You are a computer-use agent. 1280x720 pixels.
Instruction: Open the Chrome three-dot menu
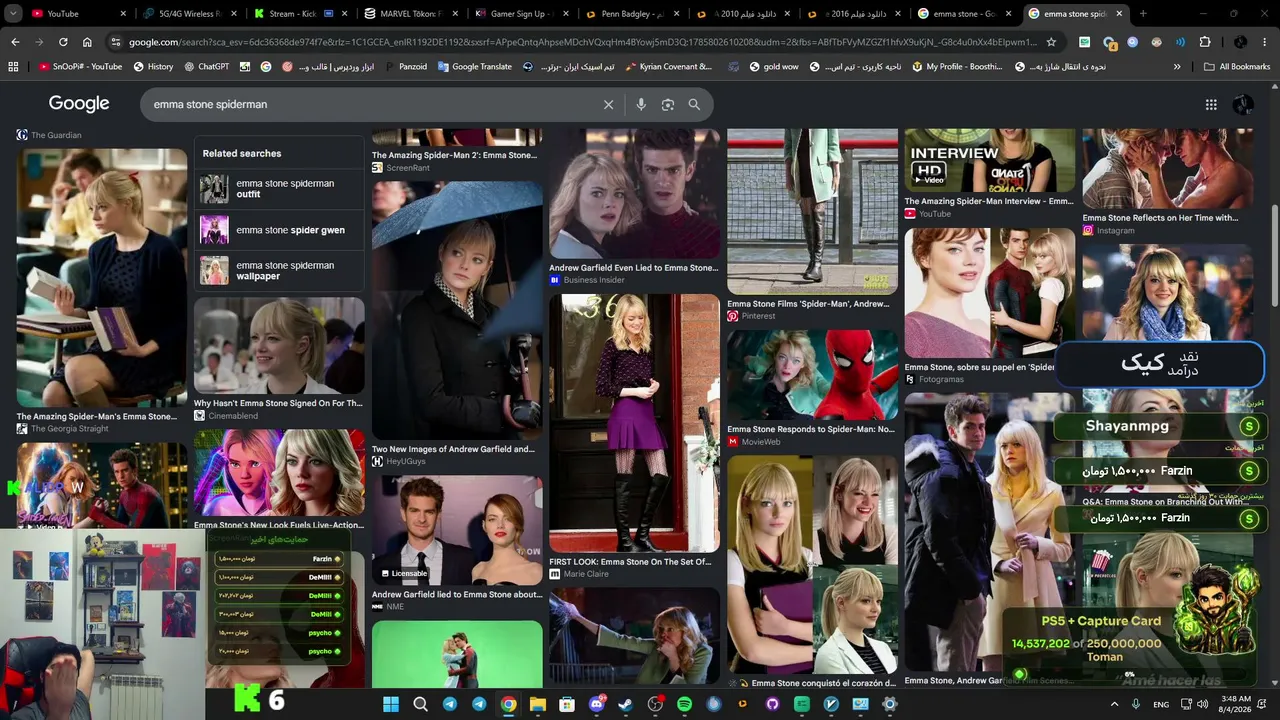pos(1265,42)
